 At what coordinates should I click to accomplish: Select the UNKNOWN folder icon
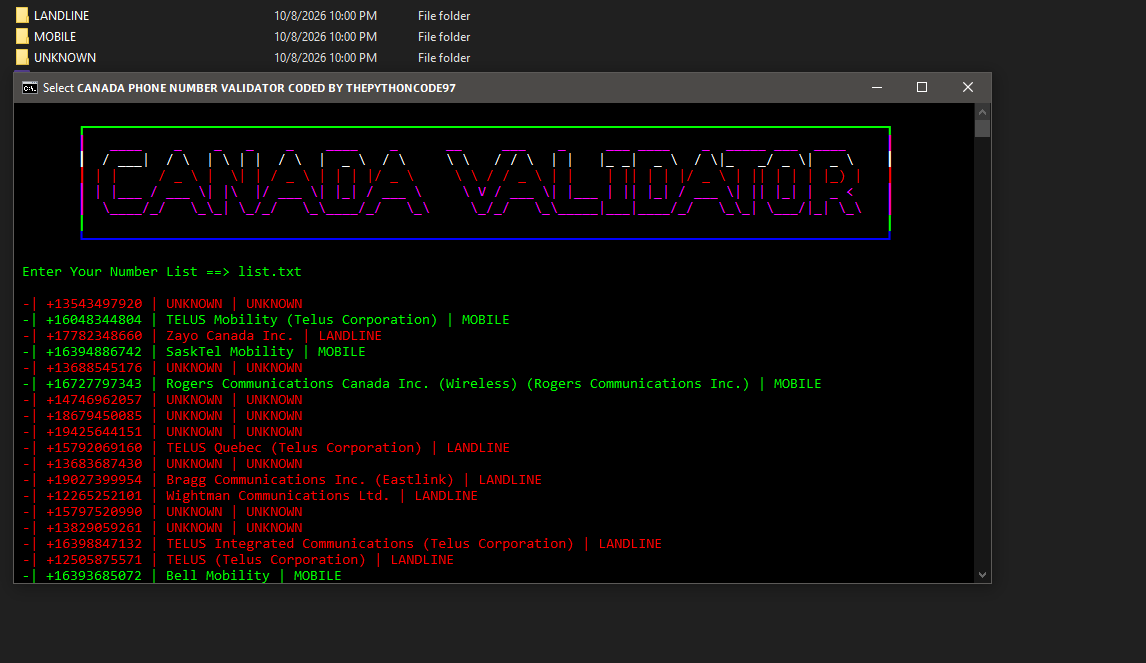coord(23,58)
